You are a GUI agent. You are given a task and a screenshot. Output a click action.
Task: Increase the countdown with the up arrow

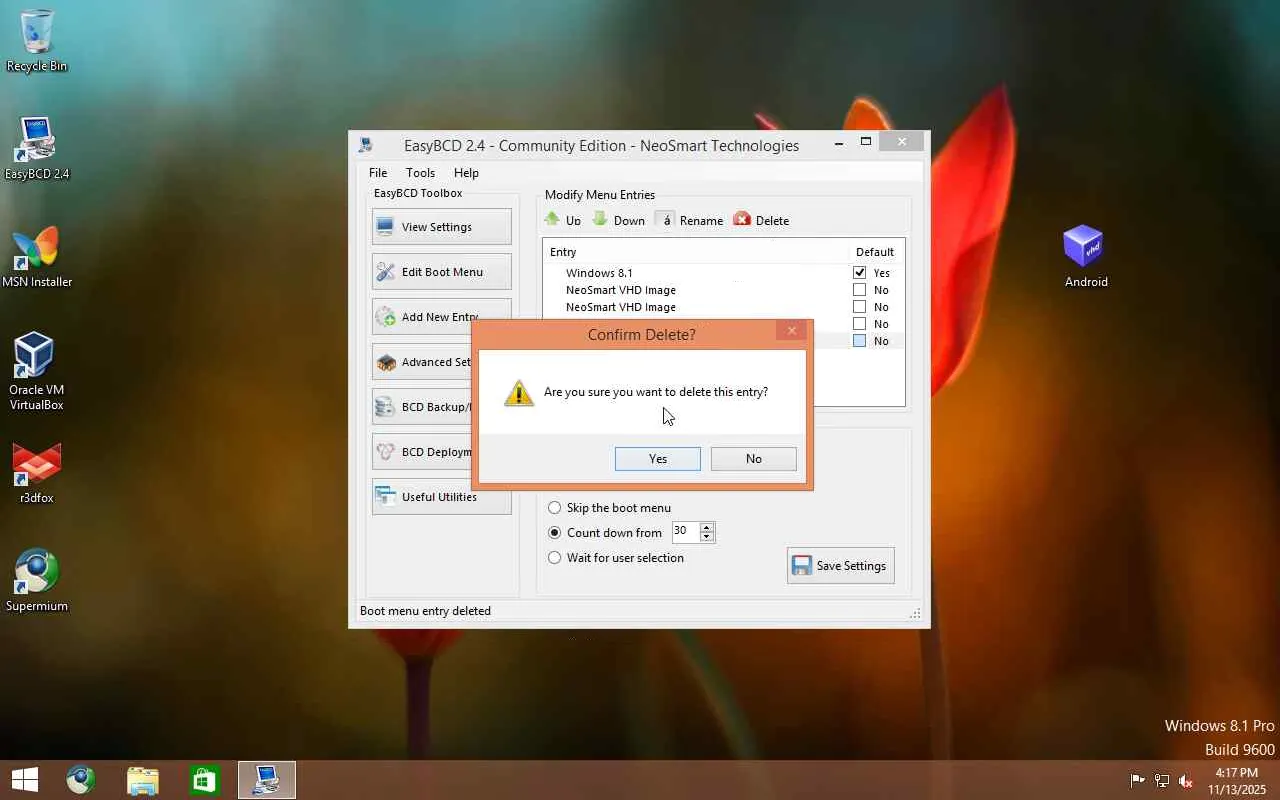707,527
